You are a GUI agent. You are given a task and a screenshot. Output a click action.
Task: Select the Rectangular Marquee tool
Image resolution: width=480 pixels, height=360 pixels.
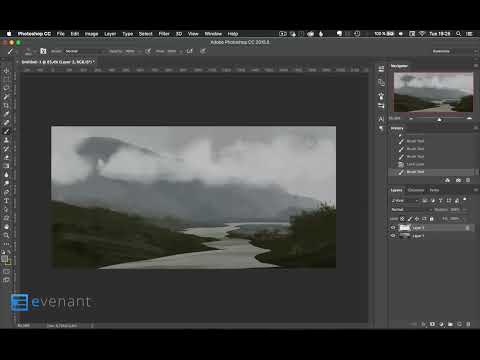click(x=6, y=79)
